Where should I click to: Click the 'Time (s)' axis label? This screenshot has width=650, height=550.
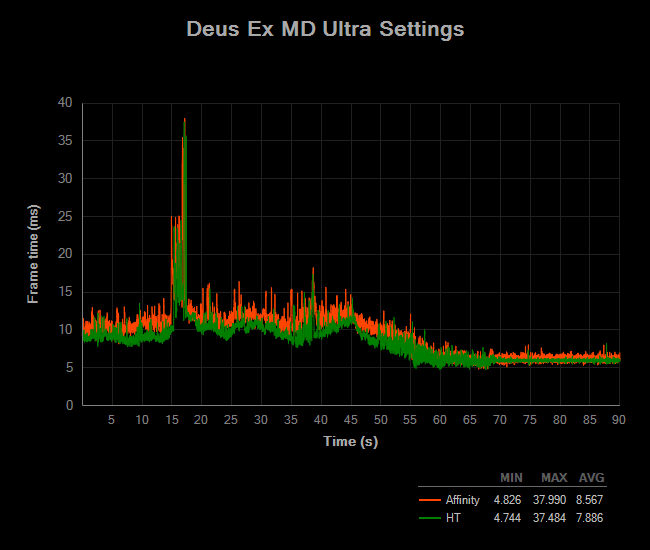click(x=351, y=441)
